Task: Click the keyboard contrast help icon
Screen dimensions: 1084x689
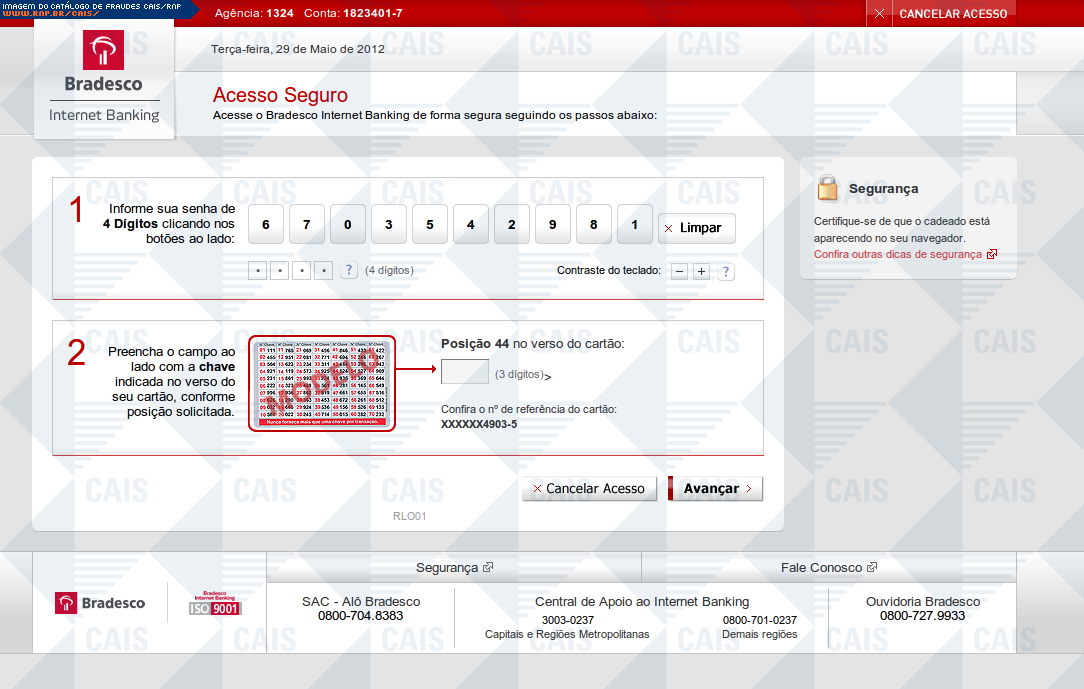Action: (726, 271)
